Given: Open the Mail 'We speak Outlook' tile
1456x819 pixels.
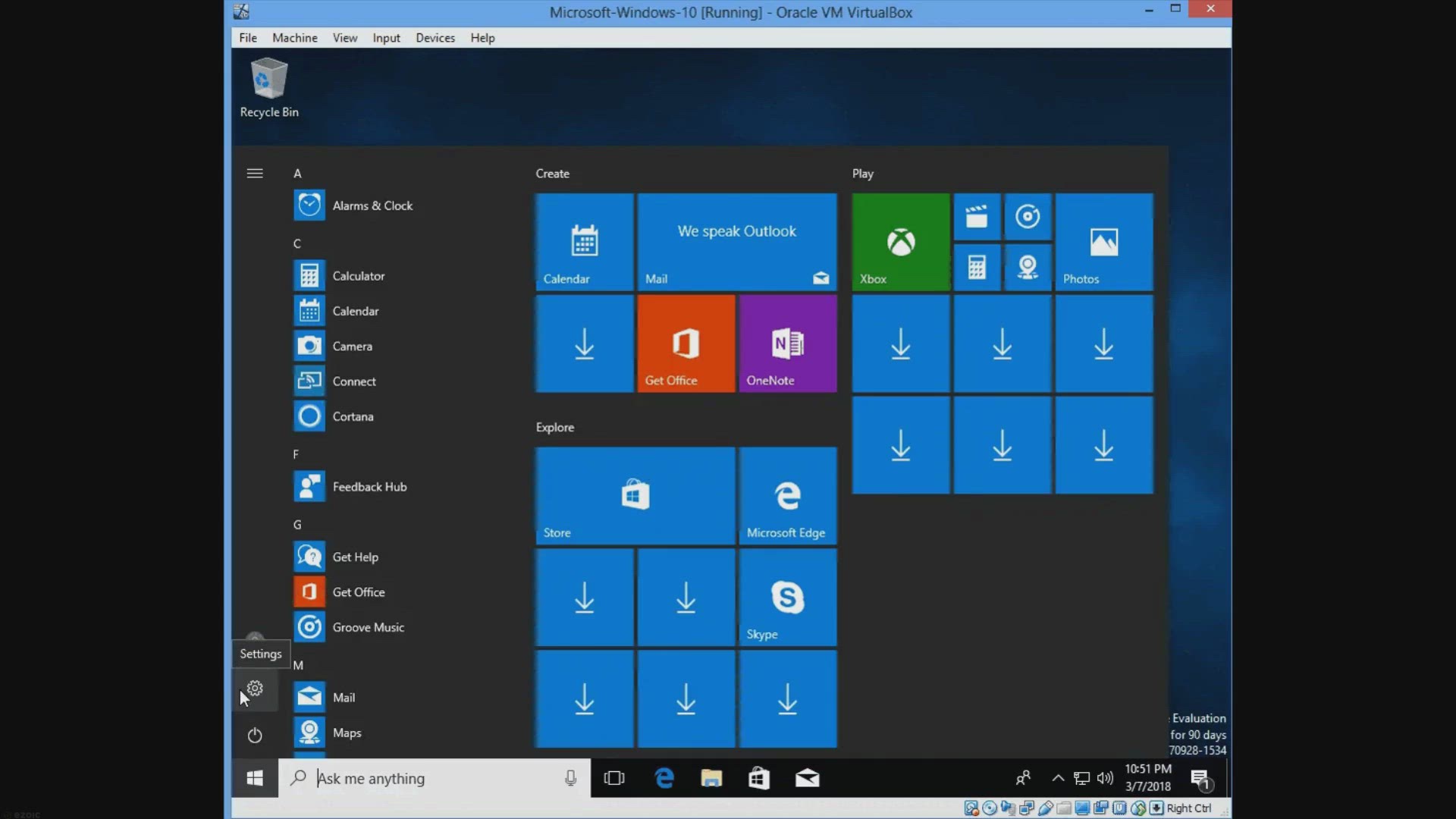Looking at the screenshot, I should [737, 242].
